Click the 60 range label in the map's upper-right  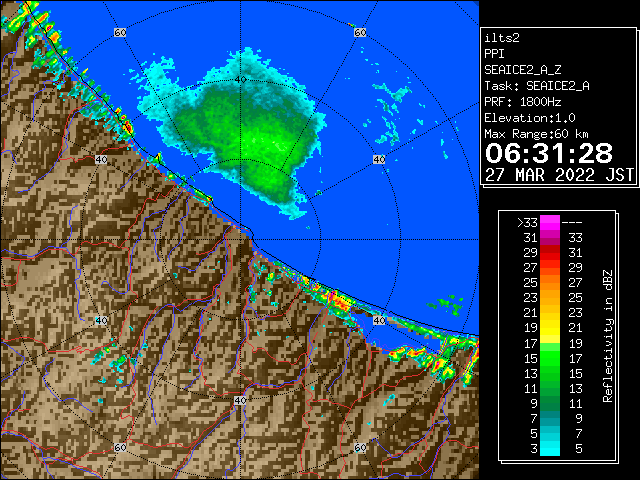click(x=360, y=32)
